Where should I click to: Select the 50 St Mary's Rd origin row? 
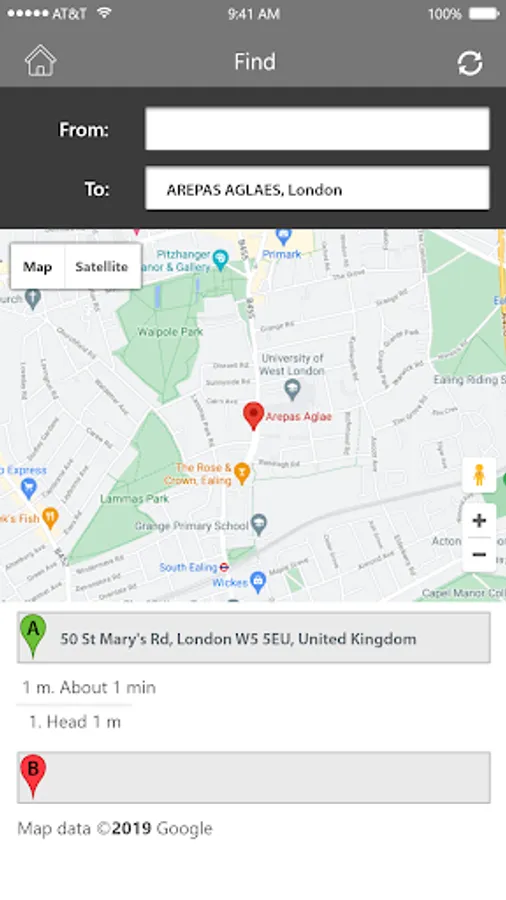254,638
